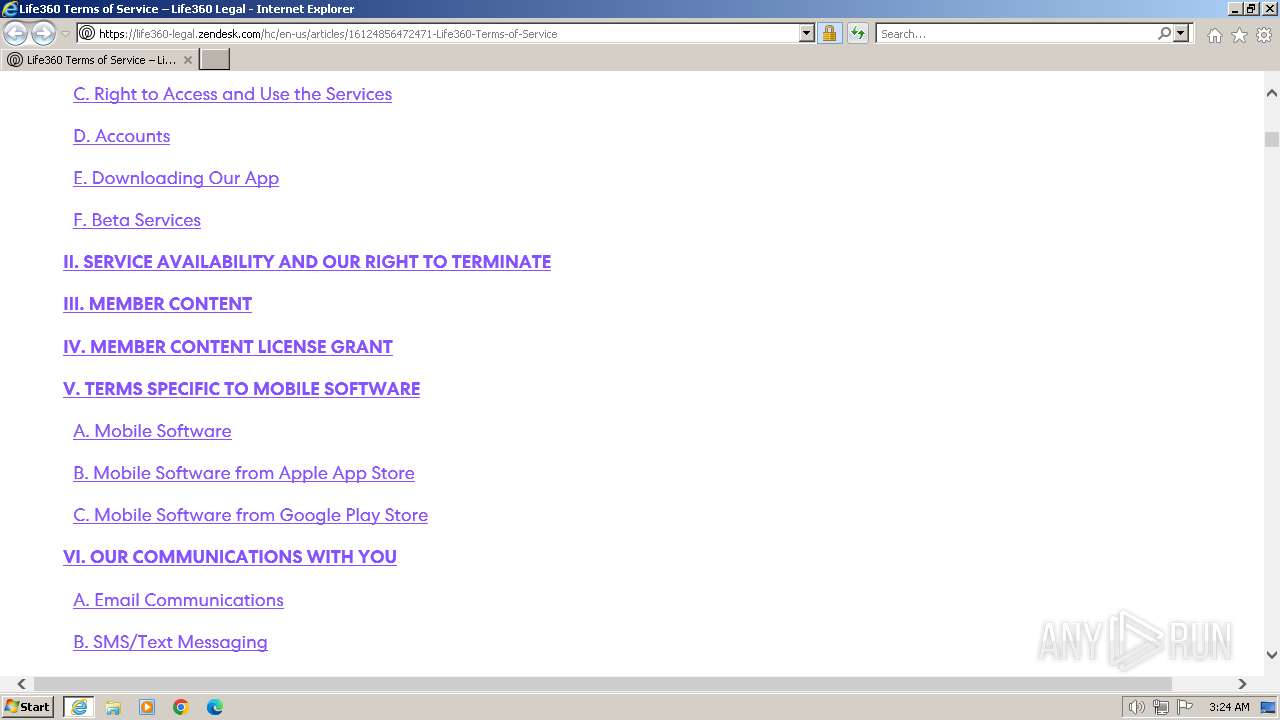The width and height of the screenshot is (1280, 720).
Task: Open the recent pages dropdown arrow
Action: click(x=65, y=34)
